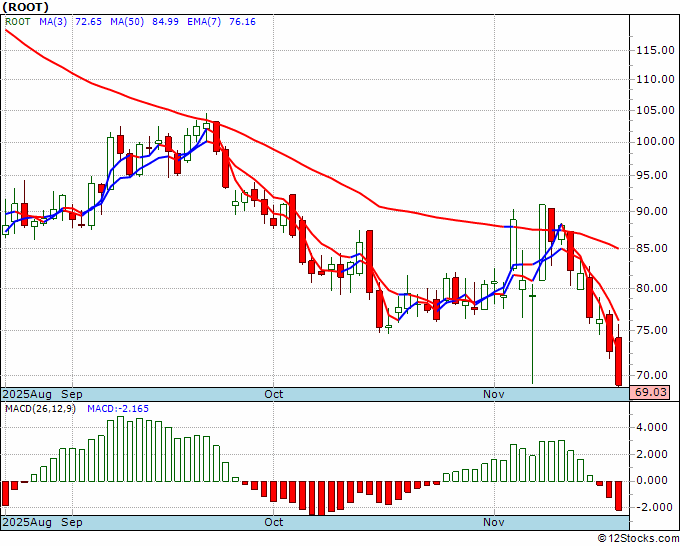
Task: Click the Nov label on MACD axis
Action: pyautogui.click(x=494, y=522)
